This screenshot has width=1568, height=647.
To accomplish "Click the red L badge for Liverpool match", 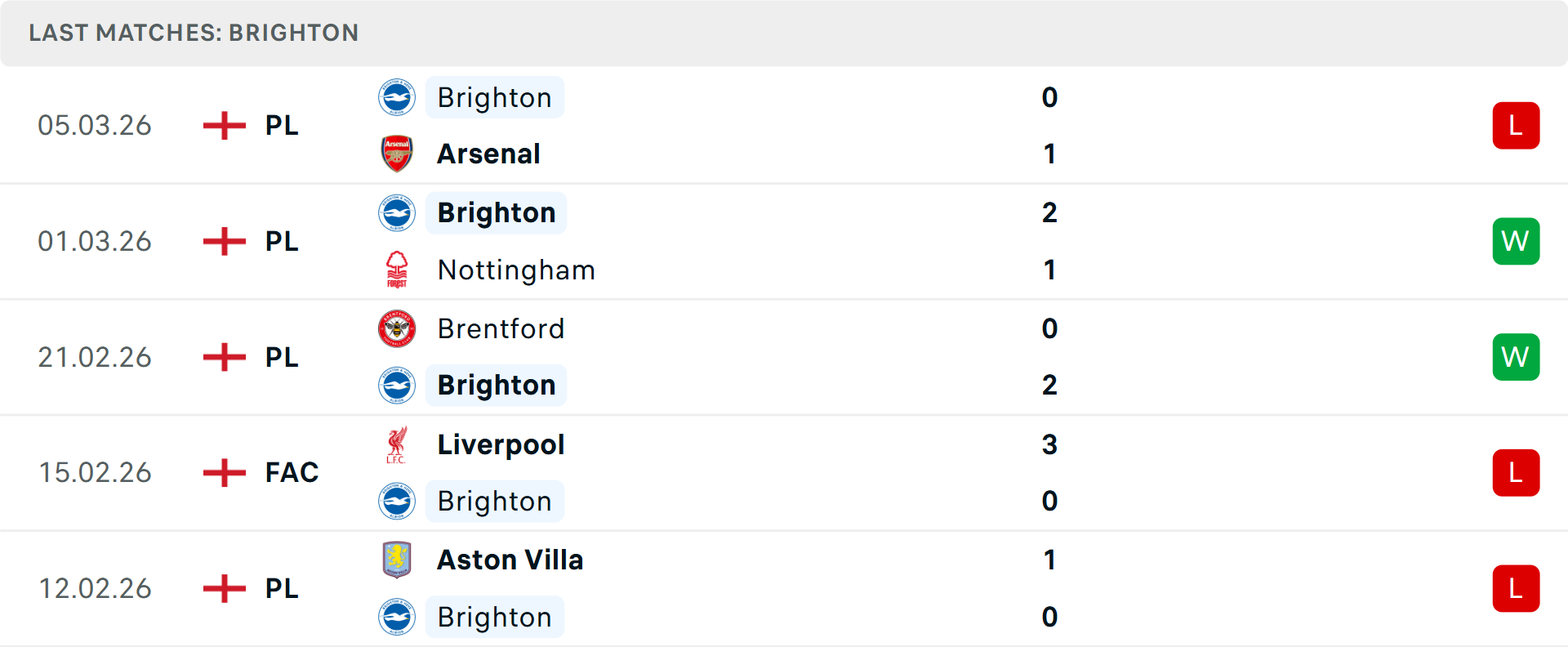I will [x=1516, y=473].
